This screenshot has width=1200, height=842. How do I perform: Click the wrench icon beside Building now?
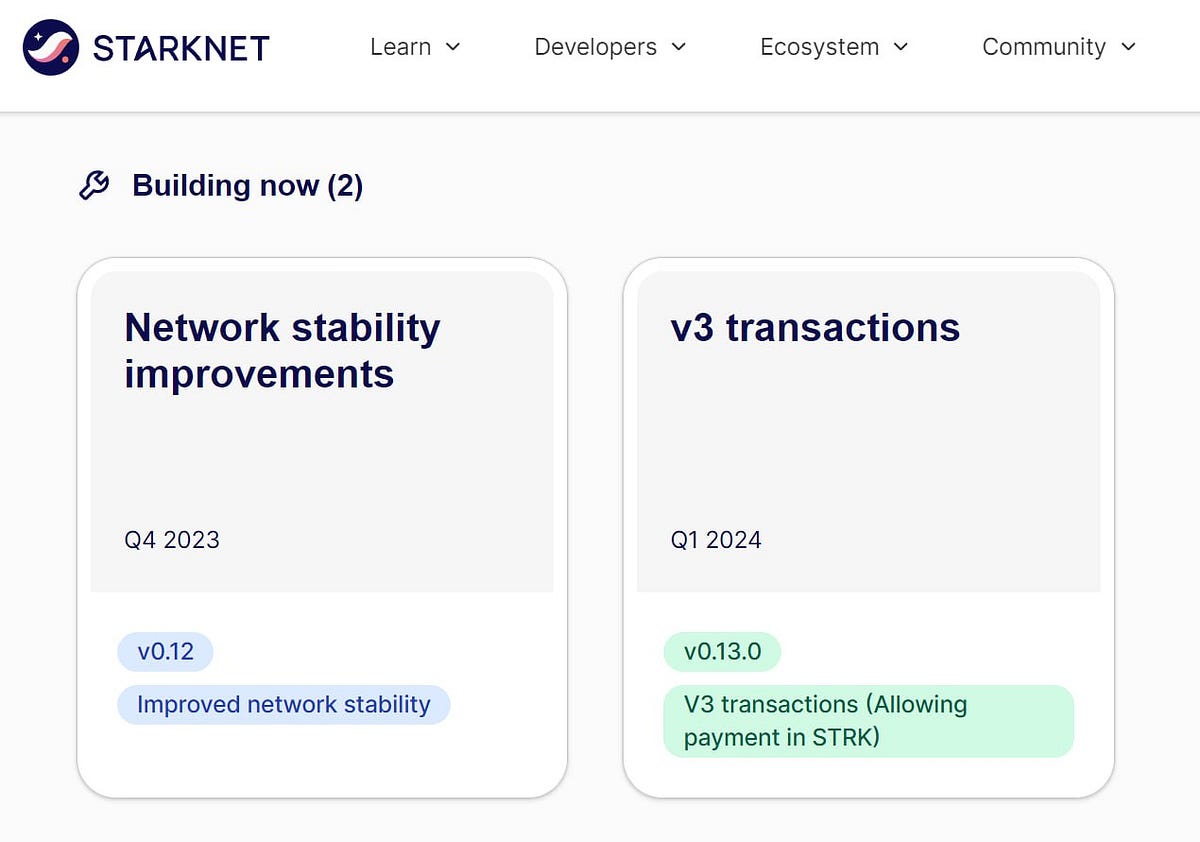[x=93, y=184]
